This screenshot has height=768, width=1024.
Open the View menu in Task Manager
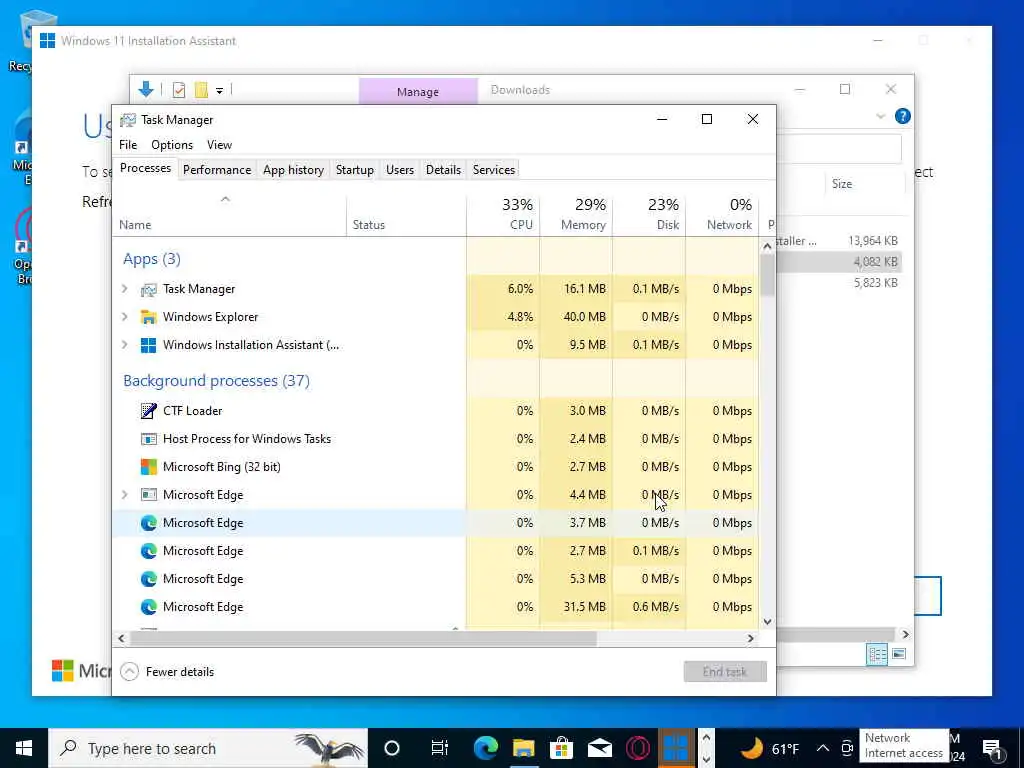tap(219, 144)
